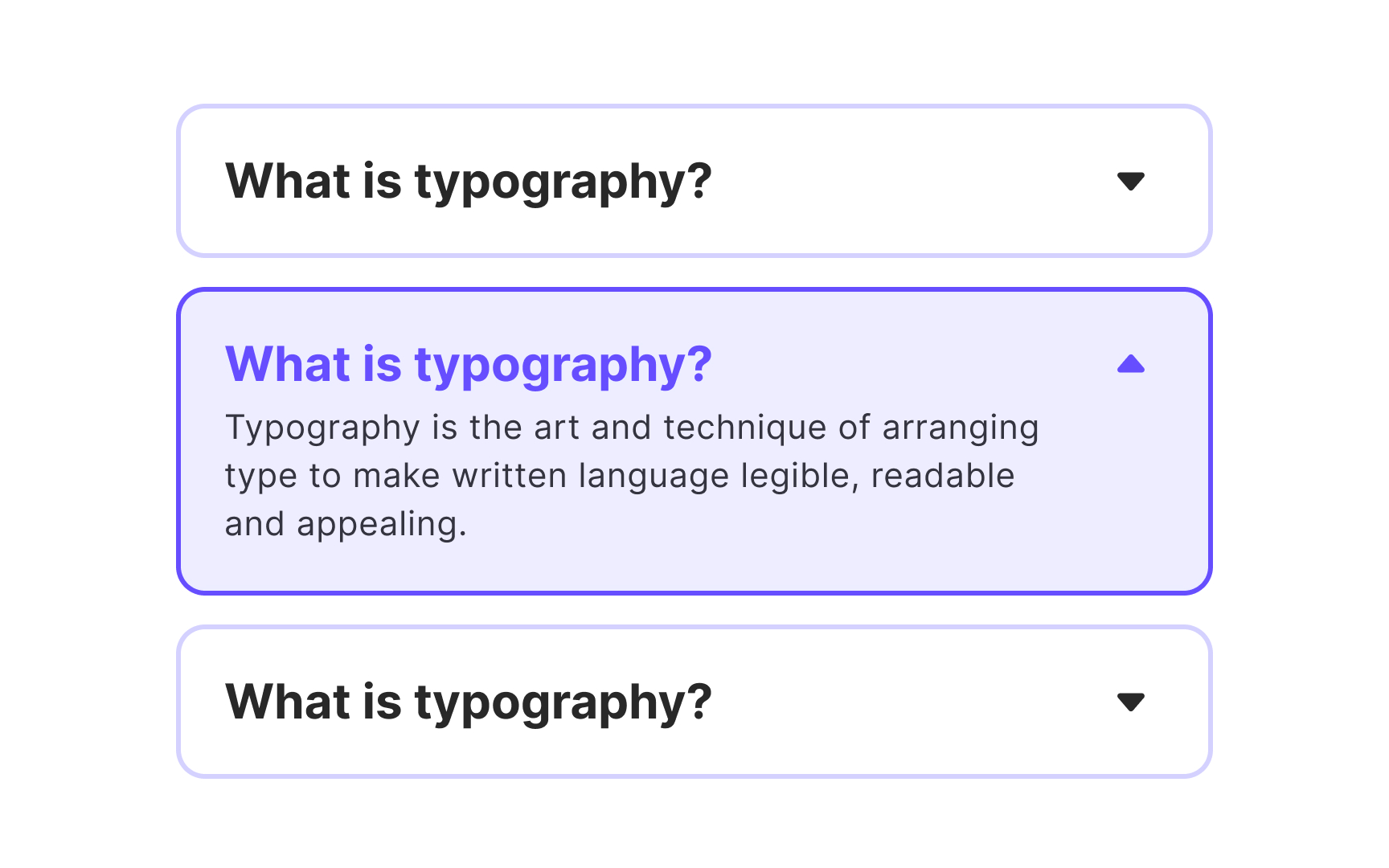Collapse the highlighted "What is typography?" panel

click(1131, 364)
